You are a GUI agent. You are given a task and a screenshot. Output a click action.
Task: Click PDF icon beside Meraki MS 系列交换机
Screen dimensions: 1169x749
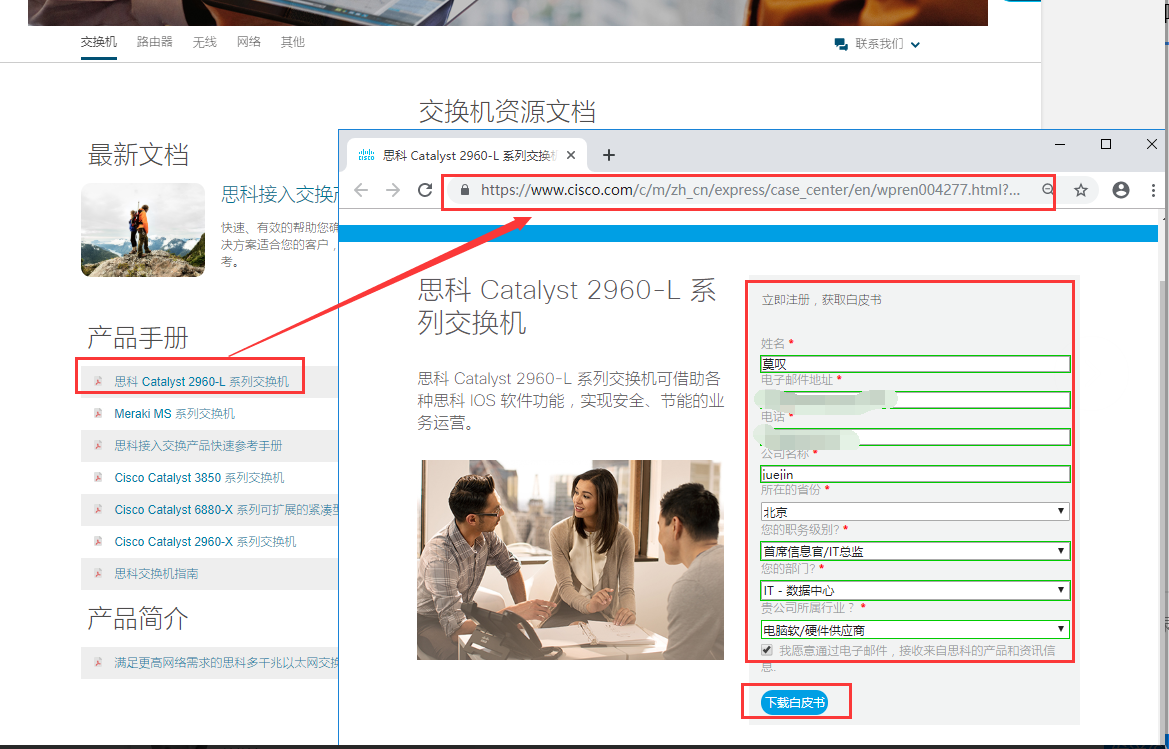[x=98, y=413]
